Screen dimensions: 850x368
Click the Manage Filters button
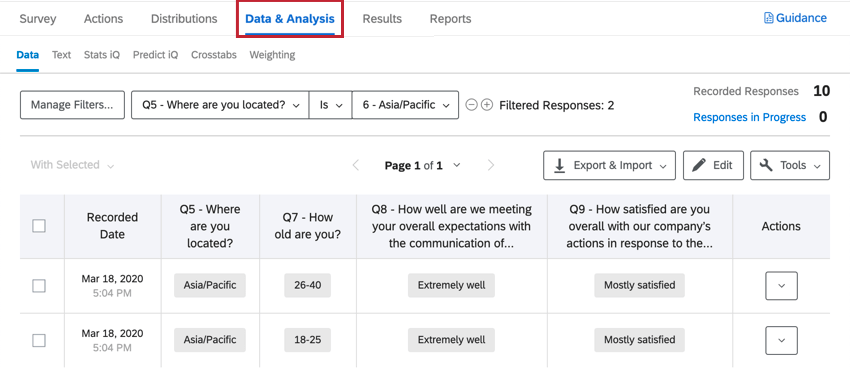click(72, 105)
